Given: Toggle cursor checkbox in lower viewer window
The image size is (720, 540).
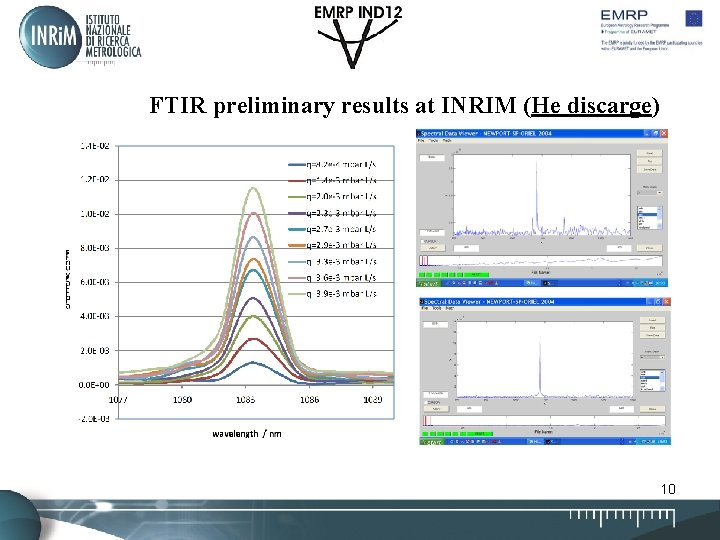Looking at the screenshot, I should 427,402.
